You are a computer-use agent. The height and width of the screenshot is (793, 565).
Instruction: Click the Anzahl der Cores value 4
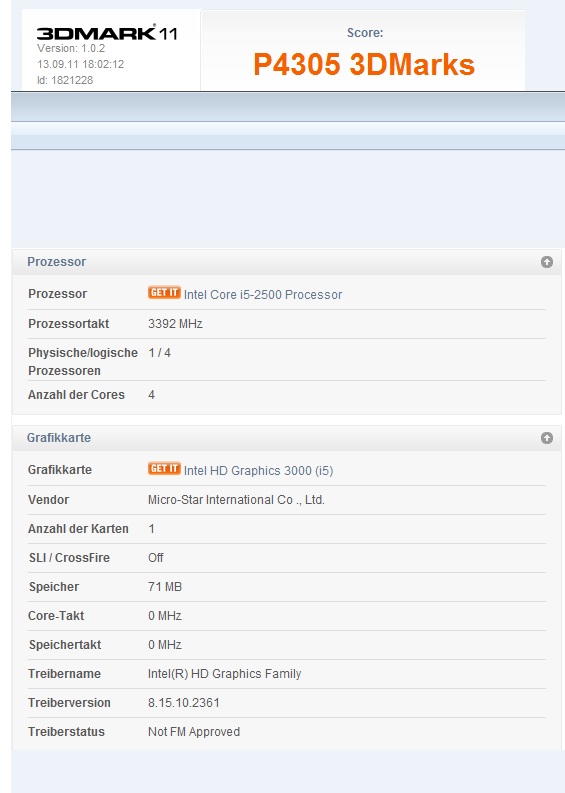pos(151,395)
